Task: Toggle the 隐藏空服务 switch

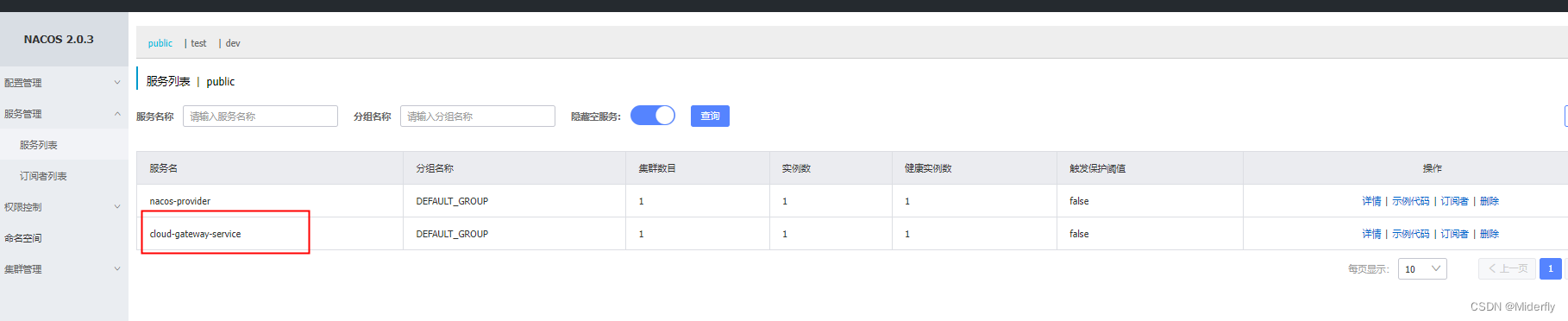Action: (x=653, y=116)
